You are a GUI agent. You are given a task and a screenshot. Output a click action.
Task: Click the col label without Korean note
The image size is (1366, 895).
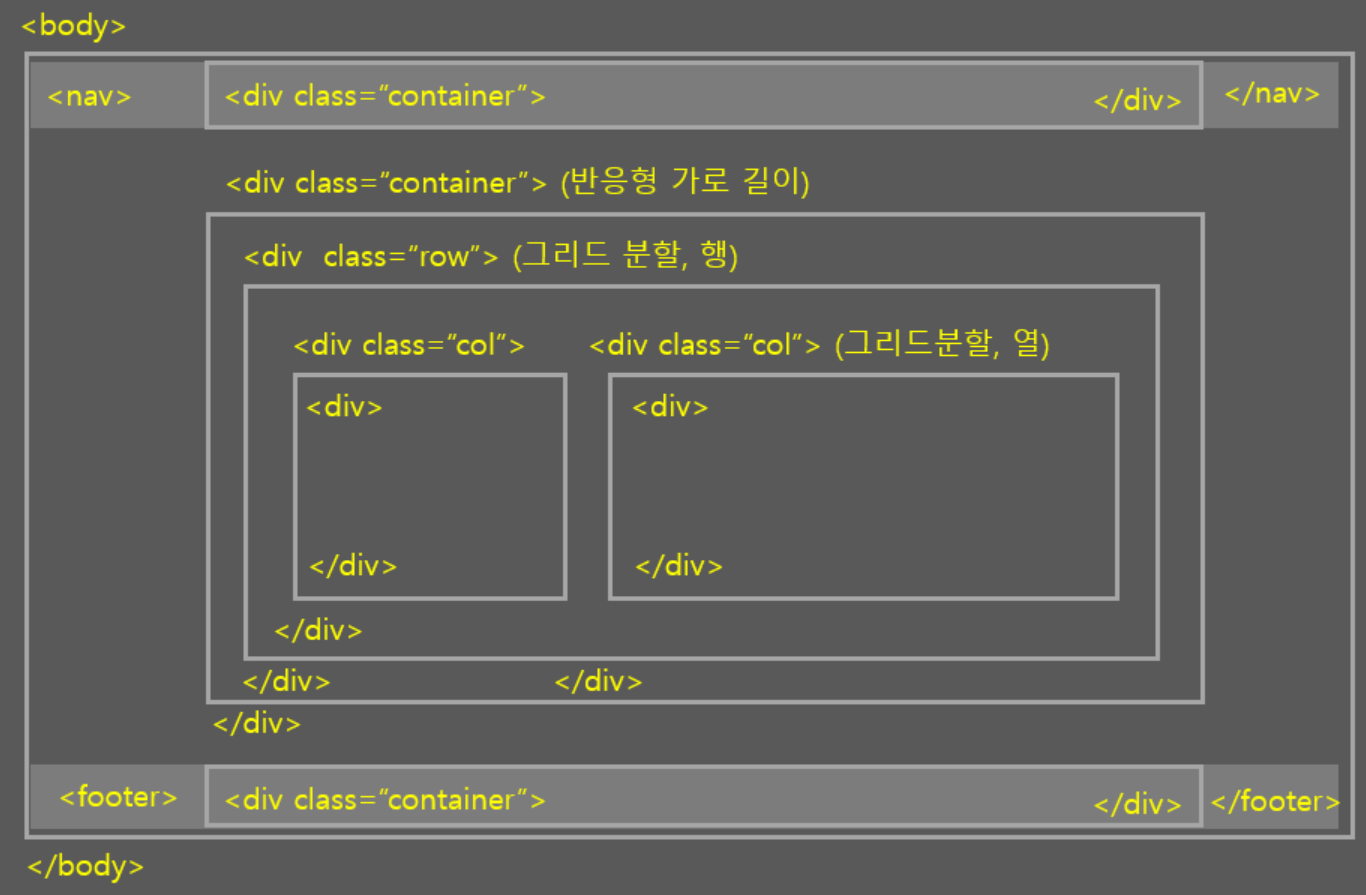(409, 346)
